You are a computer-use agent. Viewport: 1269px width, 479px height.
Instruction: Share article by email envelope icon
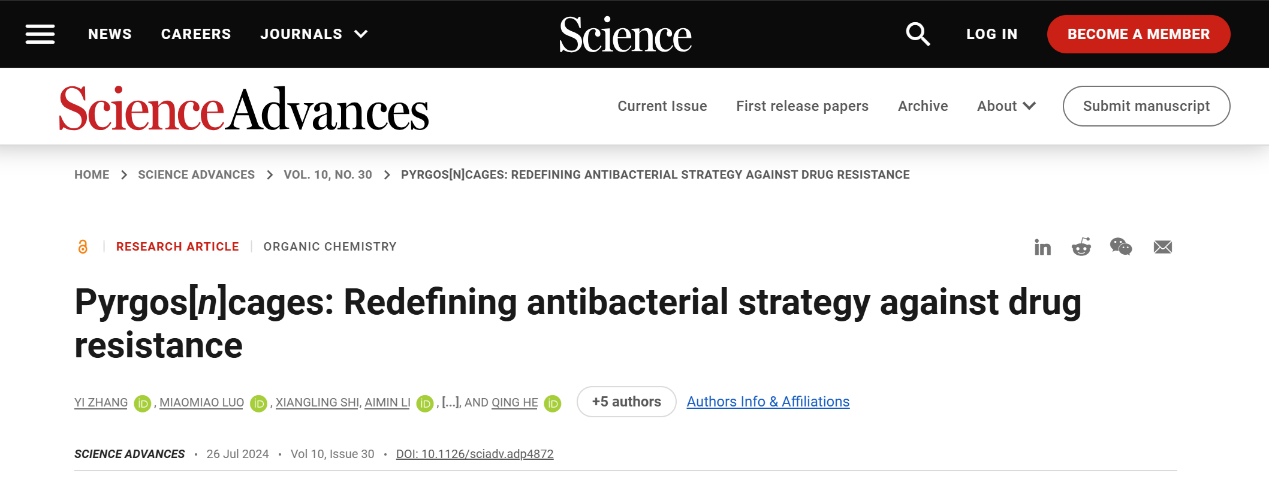coord(1162,247)
